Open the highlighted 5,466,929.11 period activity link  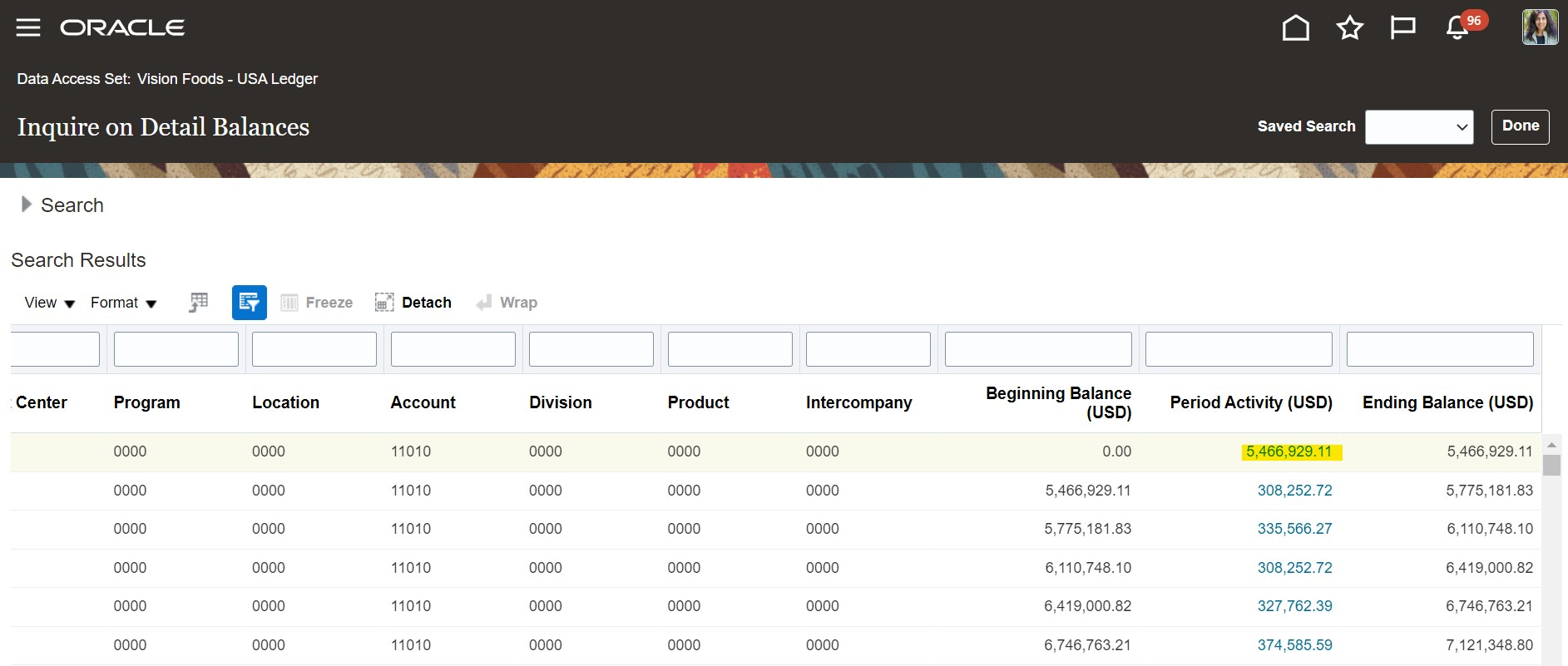pos(1289,451)
